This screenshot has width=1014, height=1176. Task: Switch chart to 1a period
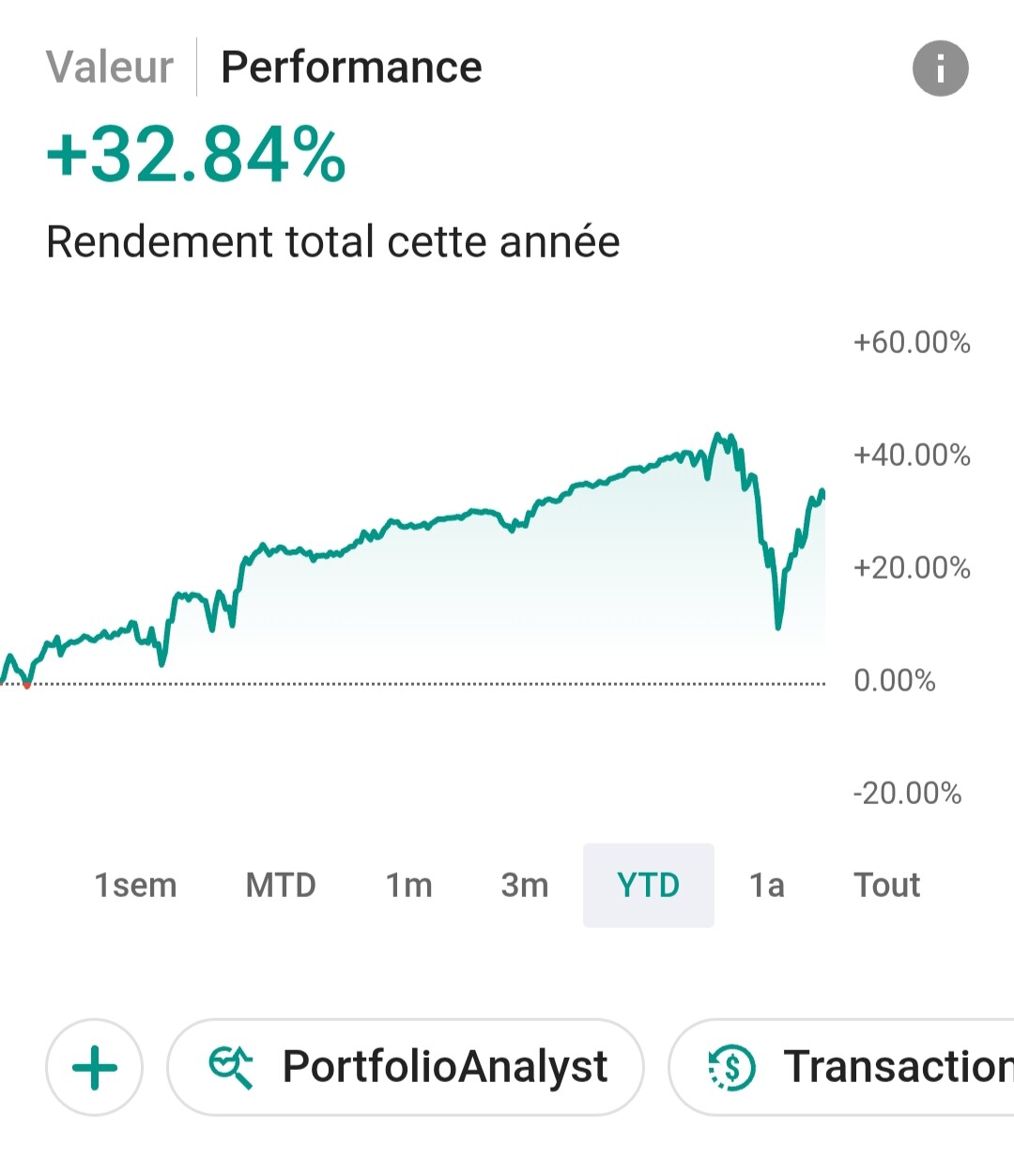coord(766,885)
